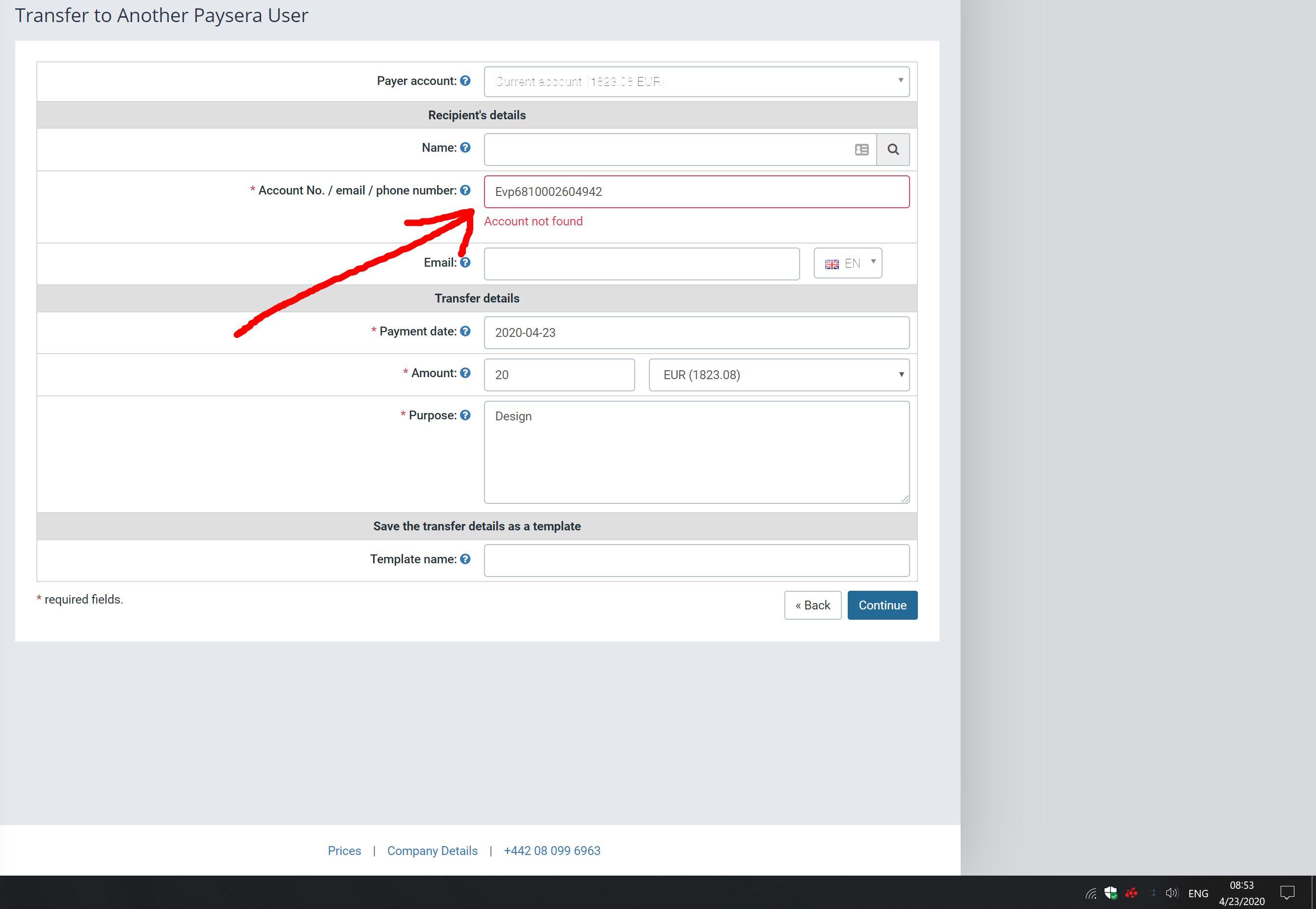Focus the recipient Email input field
Image resolution: width=1316 pixels, height=909 pixels.
coord(642,264)
